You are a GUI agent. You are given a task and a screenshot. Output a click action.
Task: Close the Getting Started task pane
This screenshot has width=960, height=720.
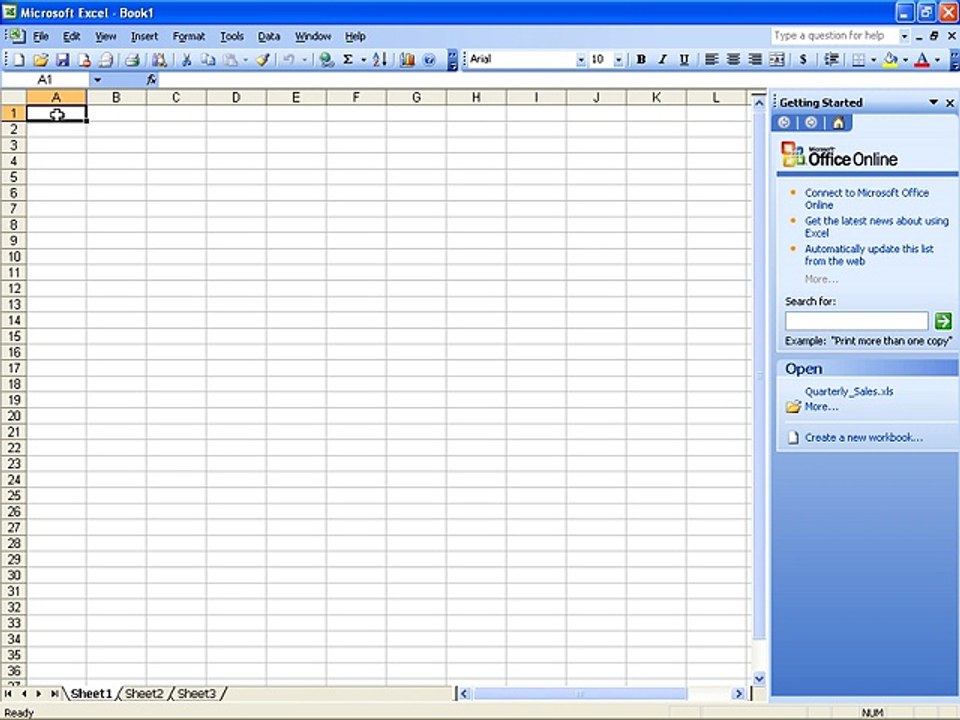pyautogui.click(x=950, y=103)
